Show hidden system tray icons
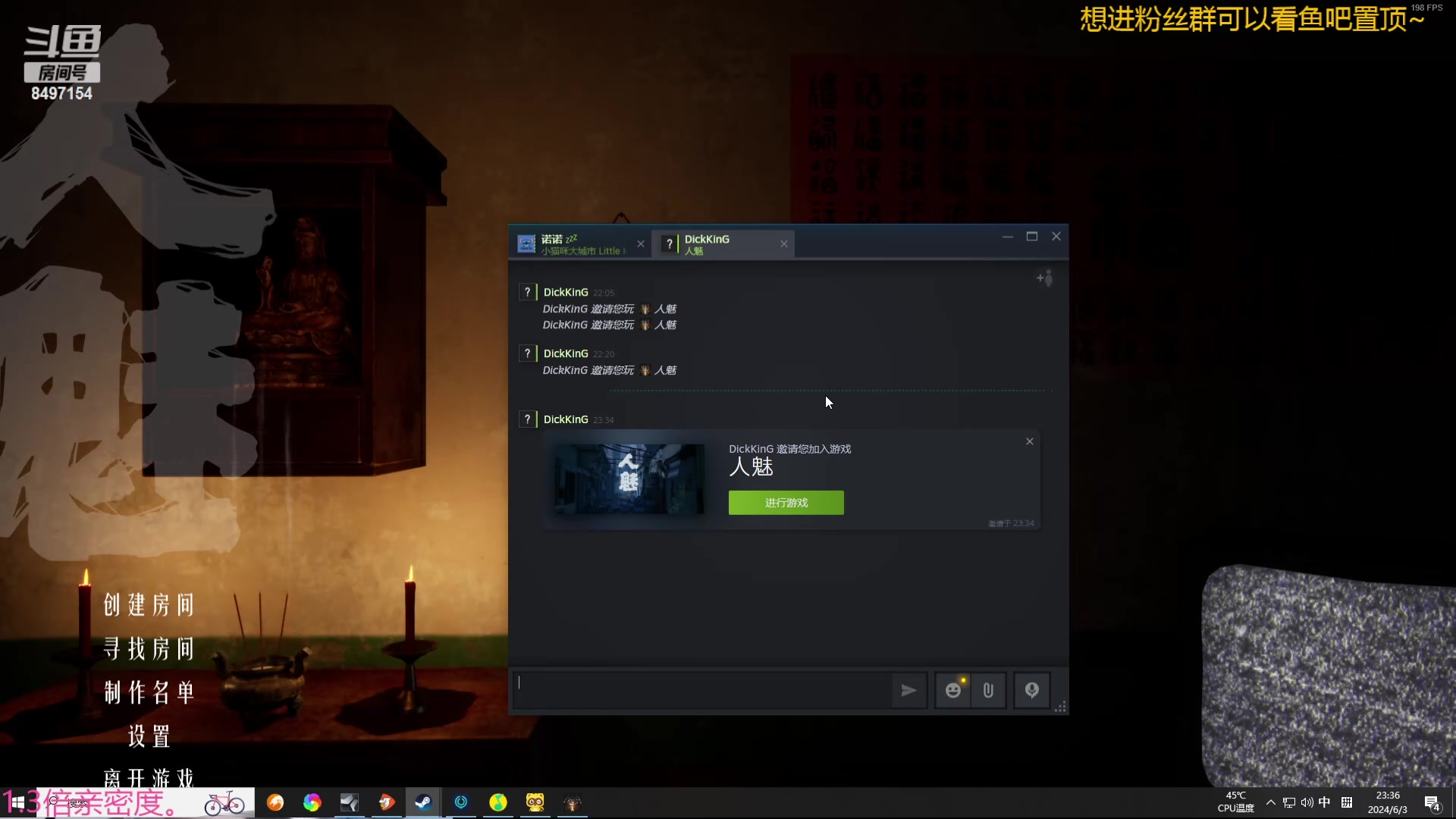Viewport: 1456px width, 819px height. point(1271,802)
